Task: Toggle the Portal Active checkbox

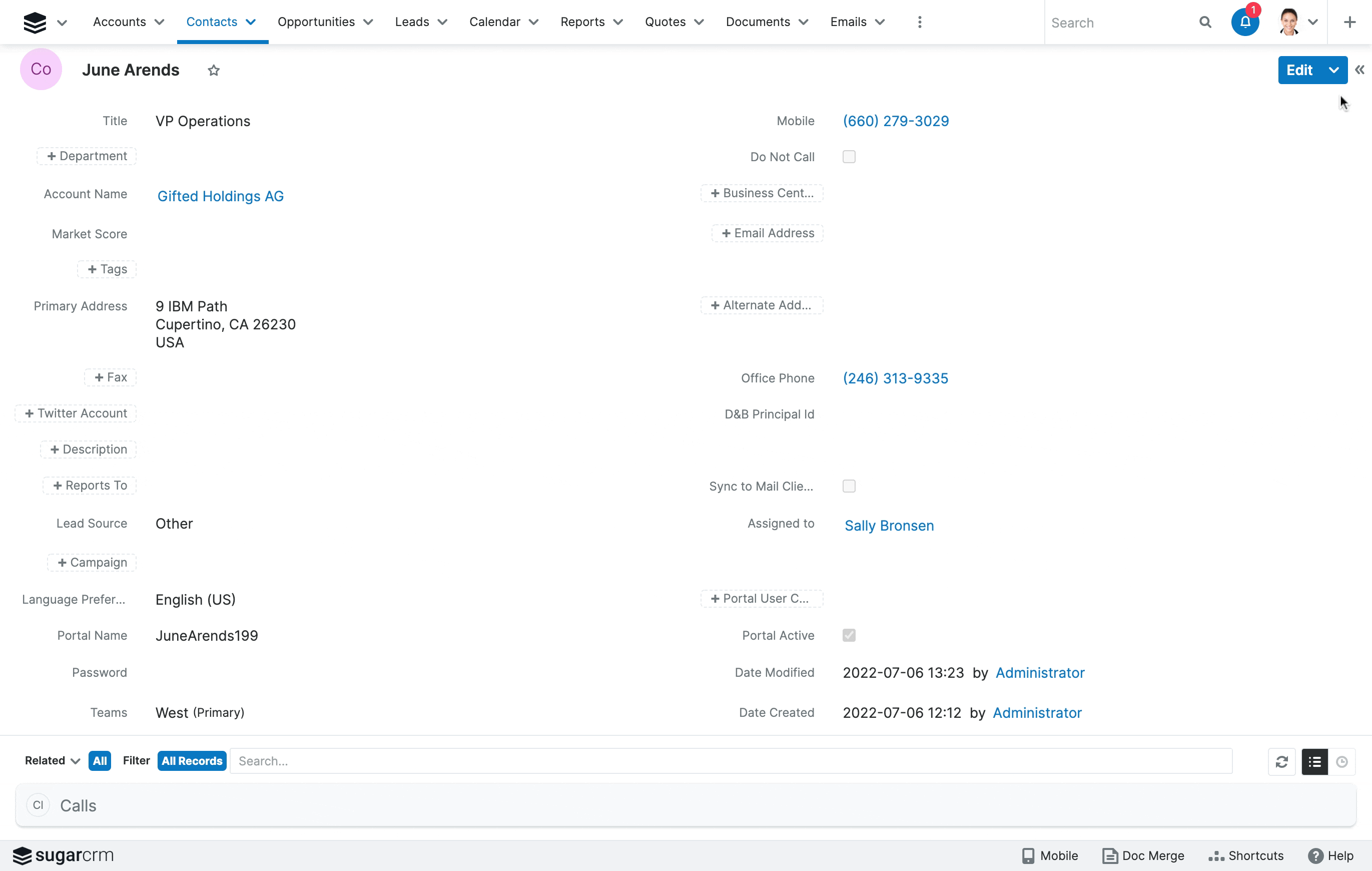Action: point(849,635)
